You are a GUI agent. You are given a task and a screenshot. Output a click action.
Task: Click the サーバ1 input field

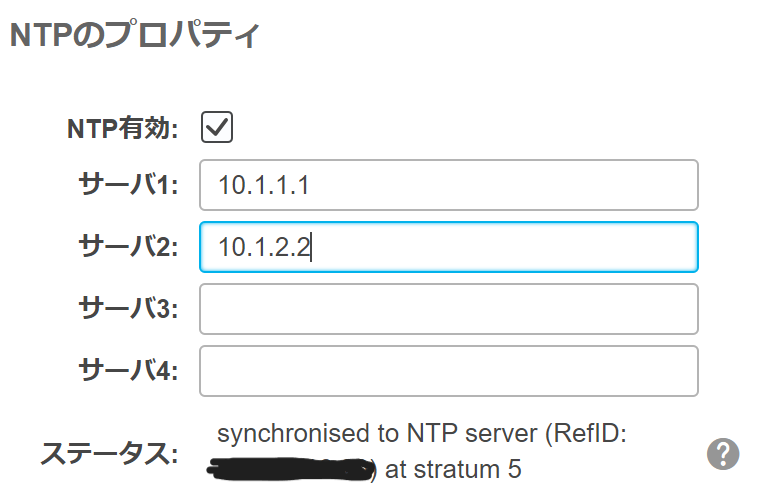[x=448, y=185]
